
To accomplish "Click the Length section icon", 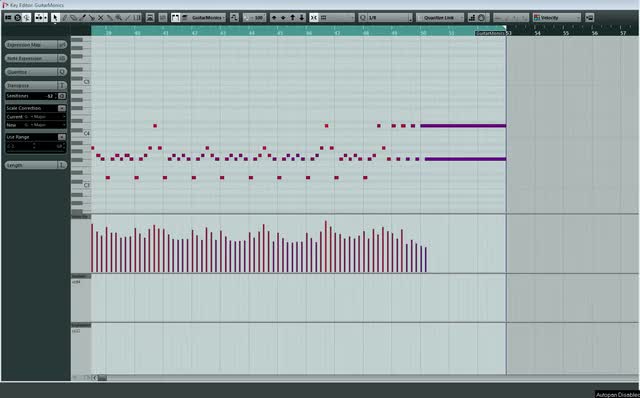I will (62, 165).
